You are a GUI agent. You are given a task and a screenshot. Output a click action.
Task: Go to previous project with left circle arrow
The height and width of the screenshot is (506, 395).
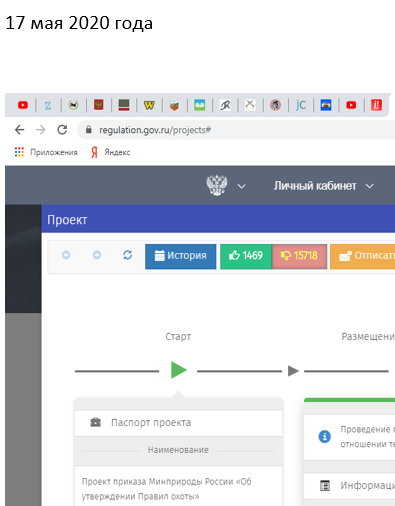(66, 255)
